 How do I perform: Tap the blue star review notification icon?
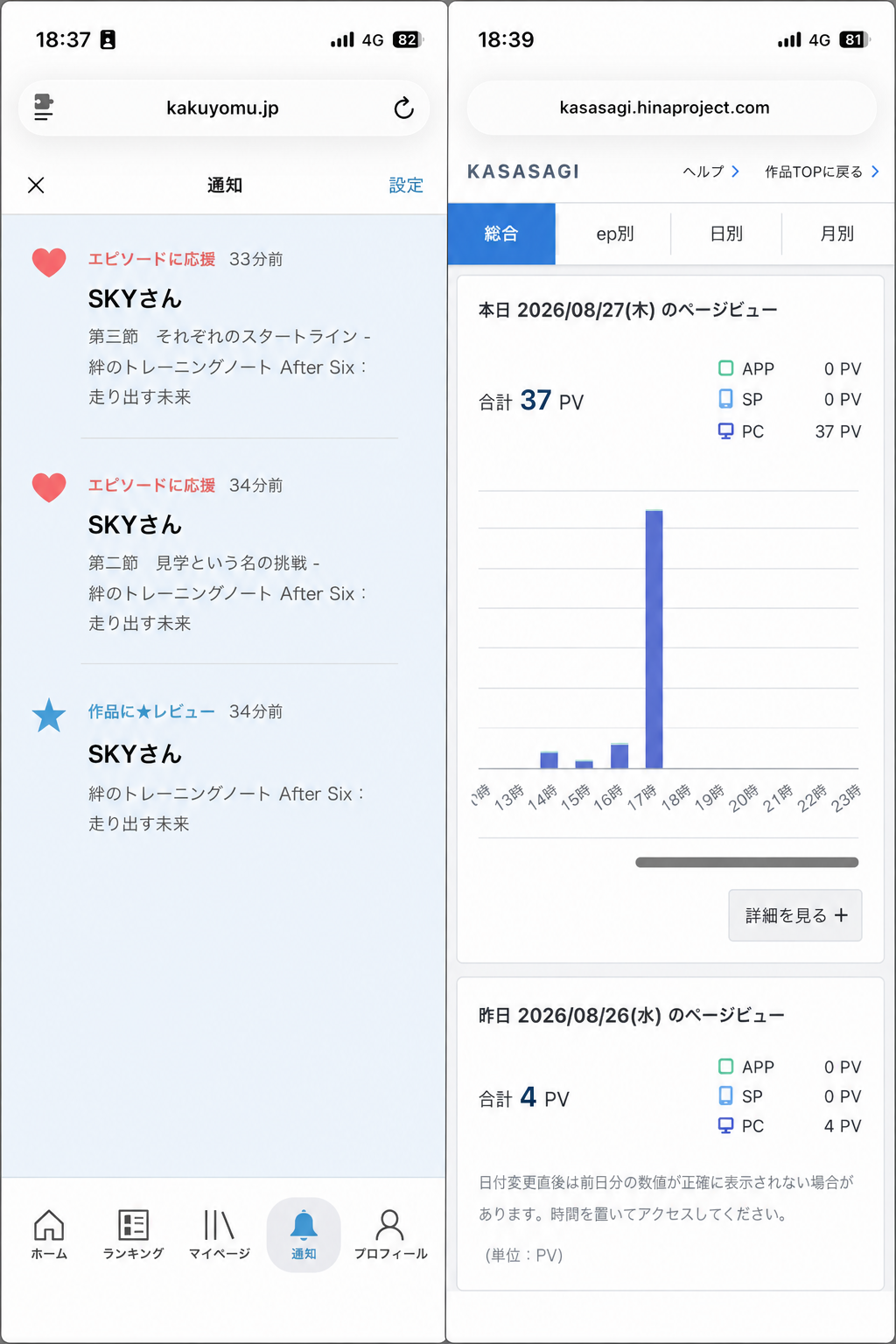[49, 715]
